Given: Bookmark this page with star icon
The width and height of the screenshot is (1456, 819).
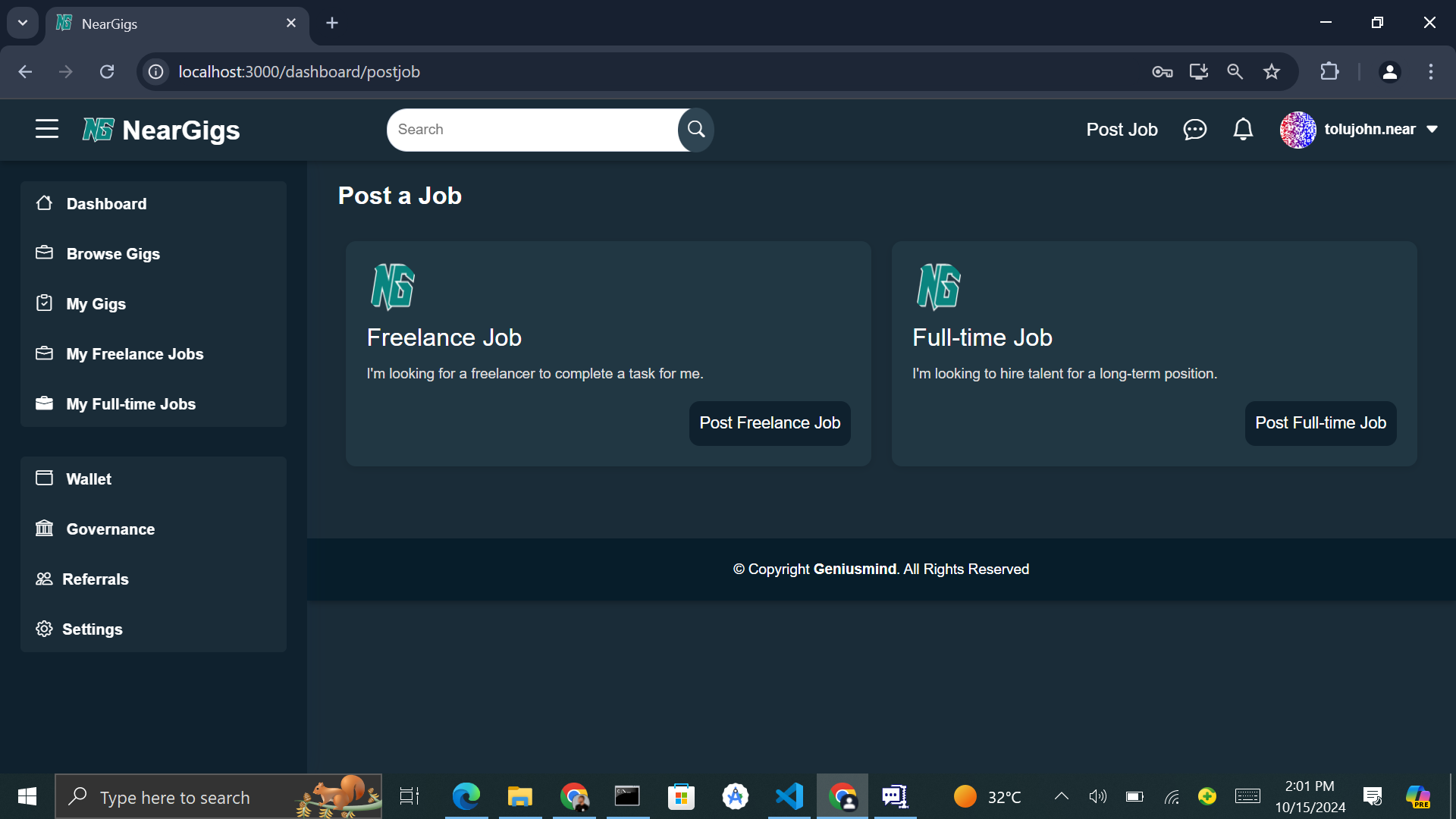Looking at the screenshot, I should pyautogui.click(x=1272, y=71).
